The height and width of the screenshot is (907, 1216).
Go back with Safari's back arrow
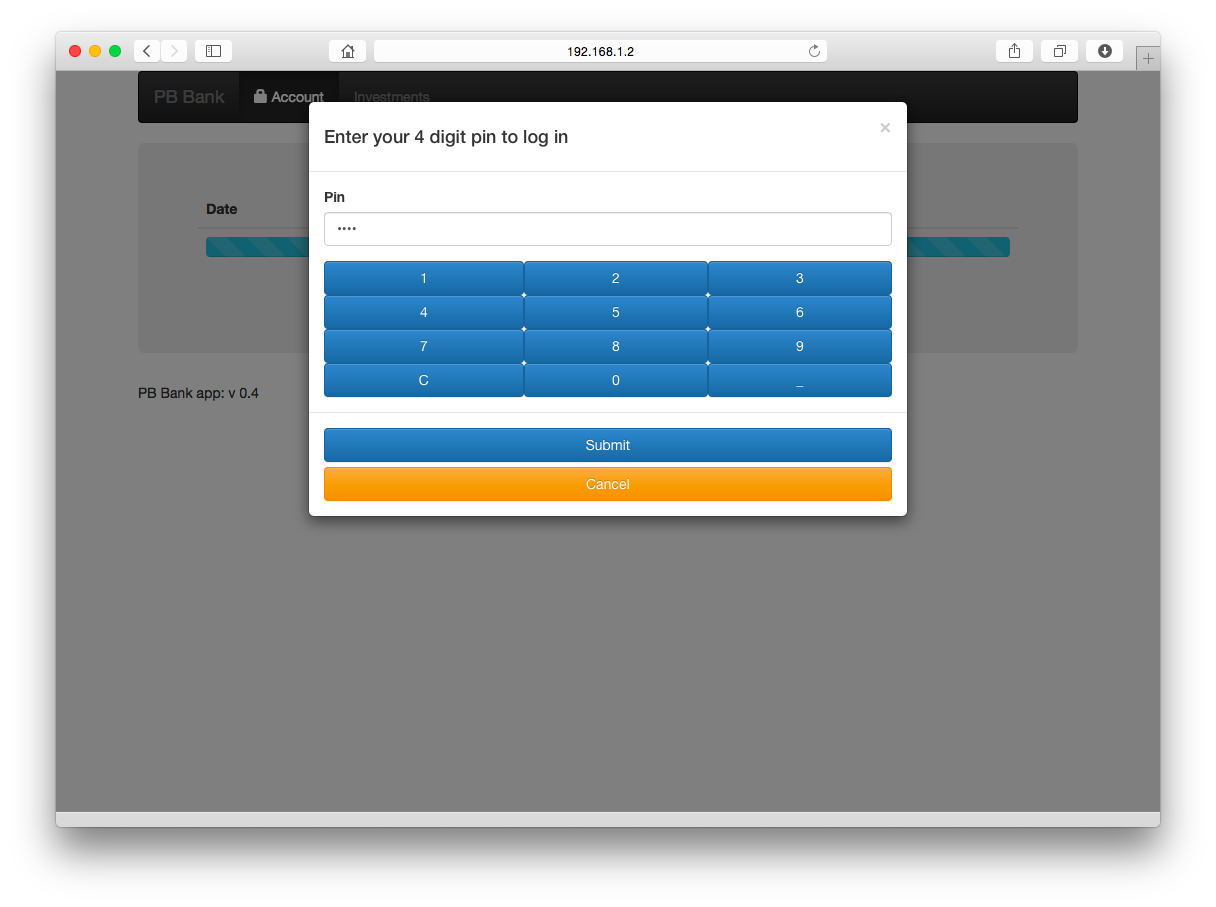tap(147, 51)
